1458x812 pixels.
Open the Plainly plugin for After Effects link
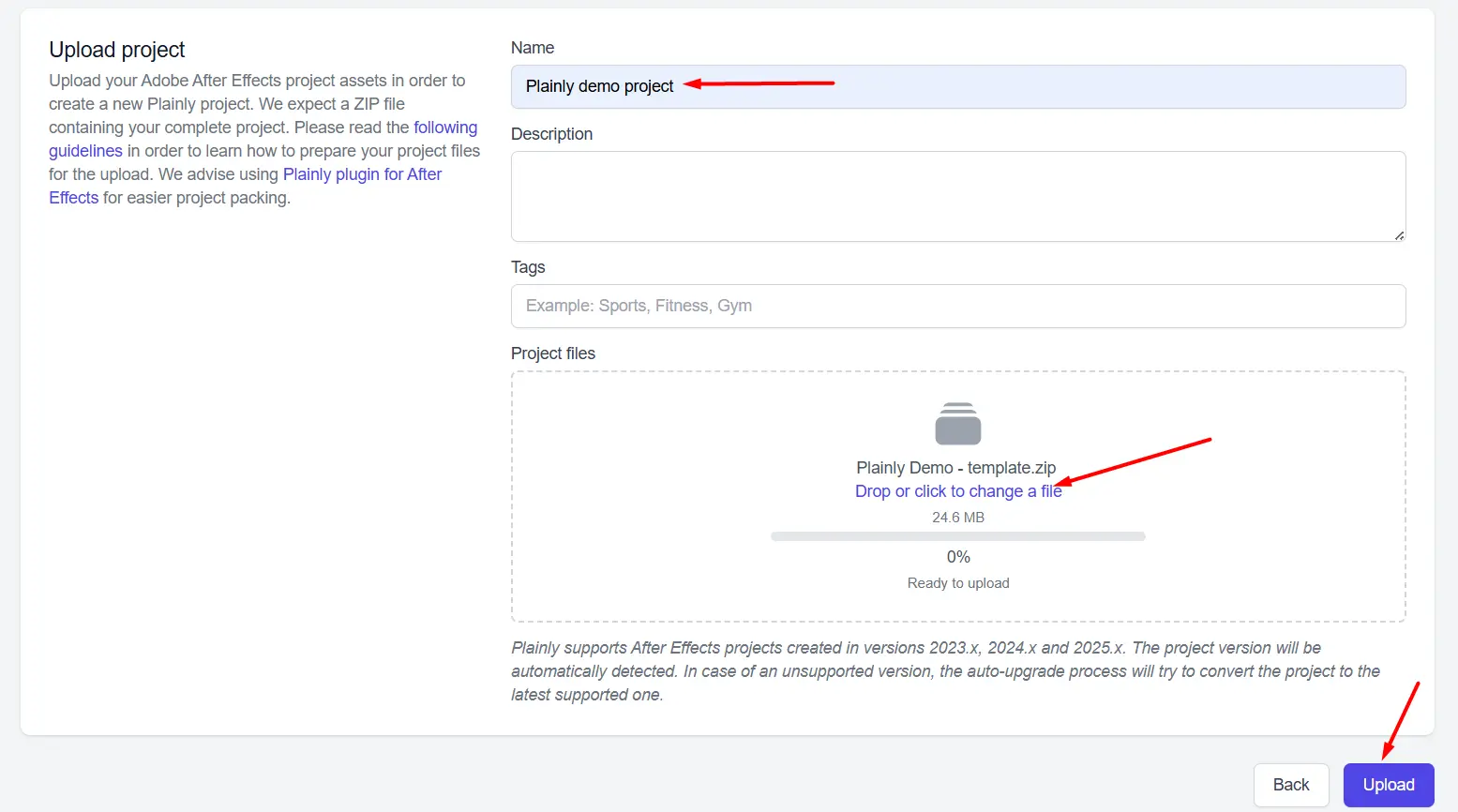[x=362, y=174]
